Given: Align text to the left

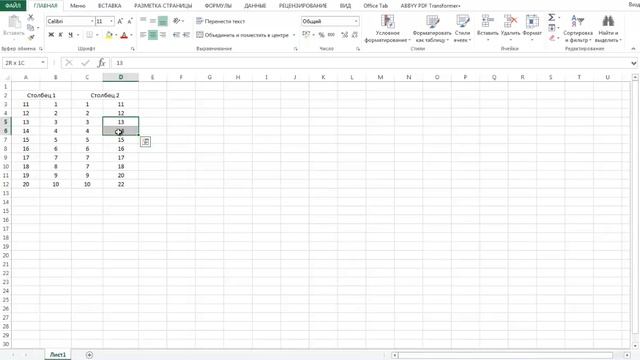Looking at the screenshot, I should [x=143, y=35].
